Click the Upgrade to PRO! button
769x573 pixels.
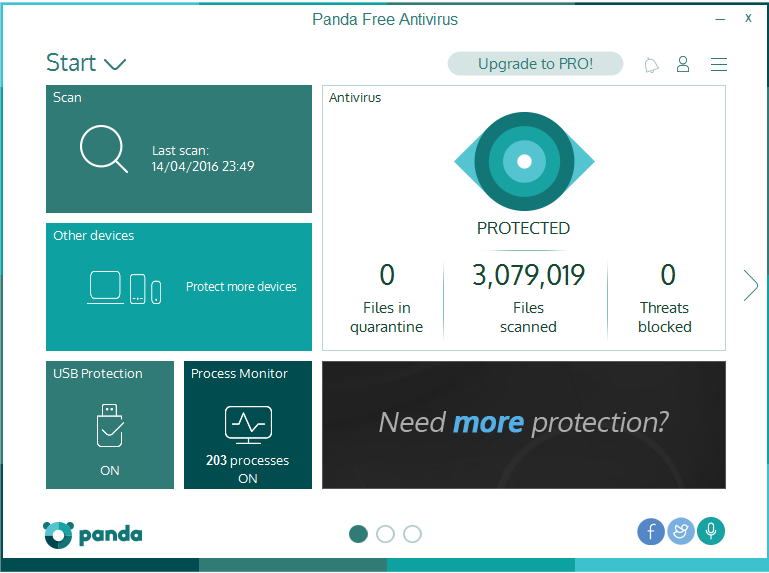535,64
